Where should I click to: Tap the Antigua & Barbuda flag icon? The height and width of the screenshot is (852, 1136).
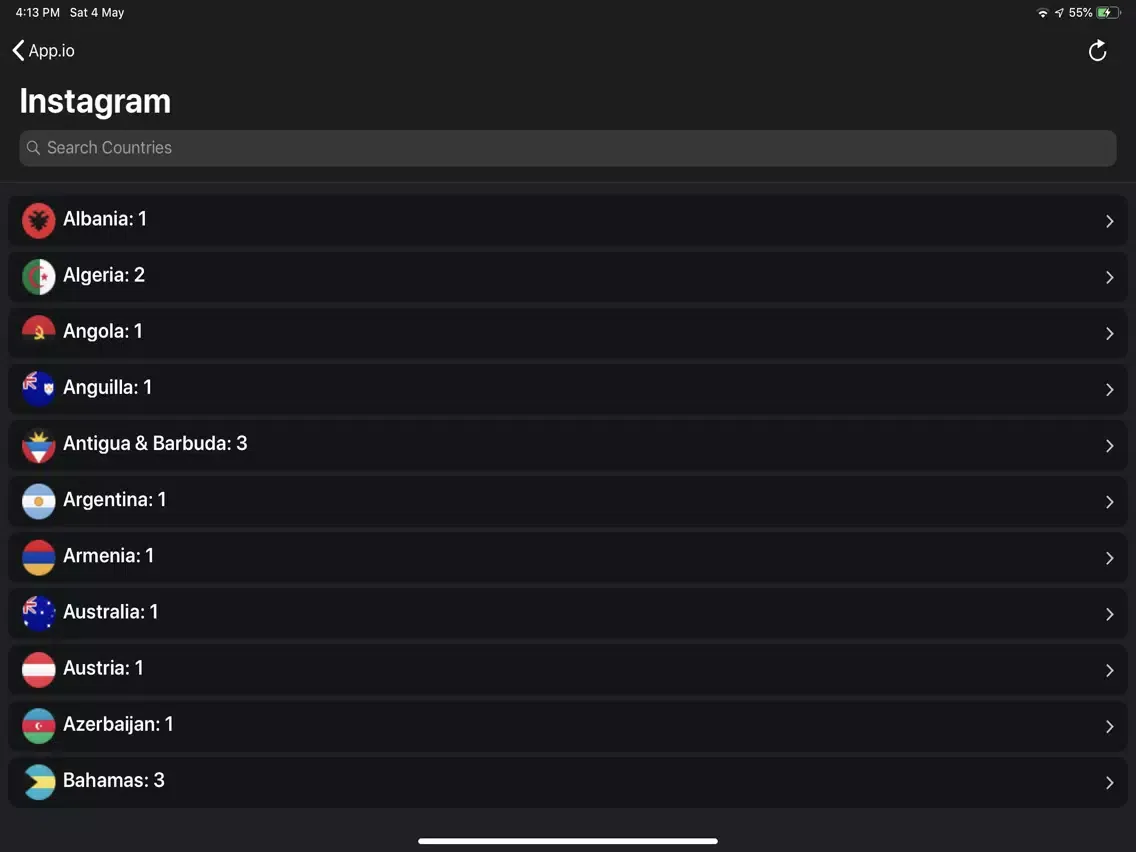[39, 445]
